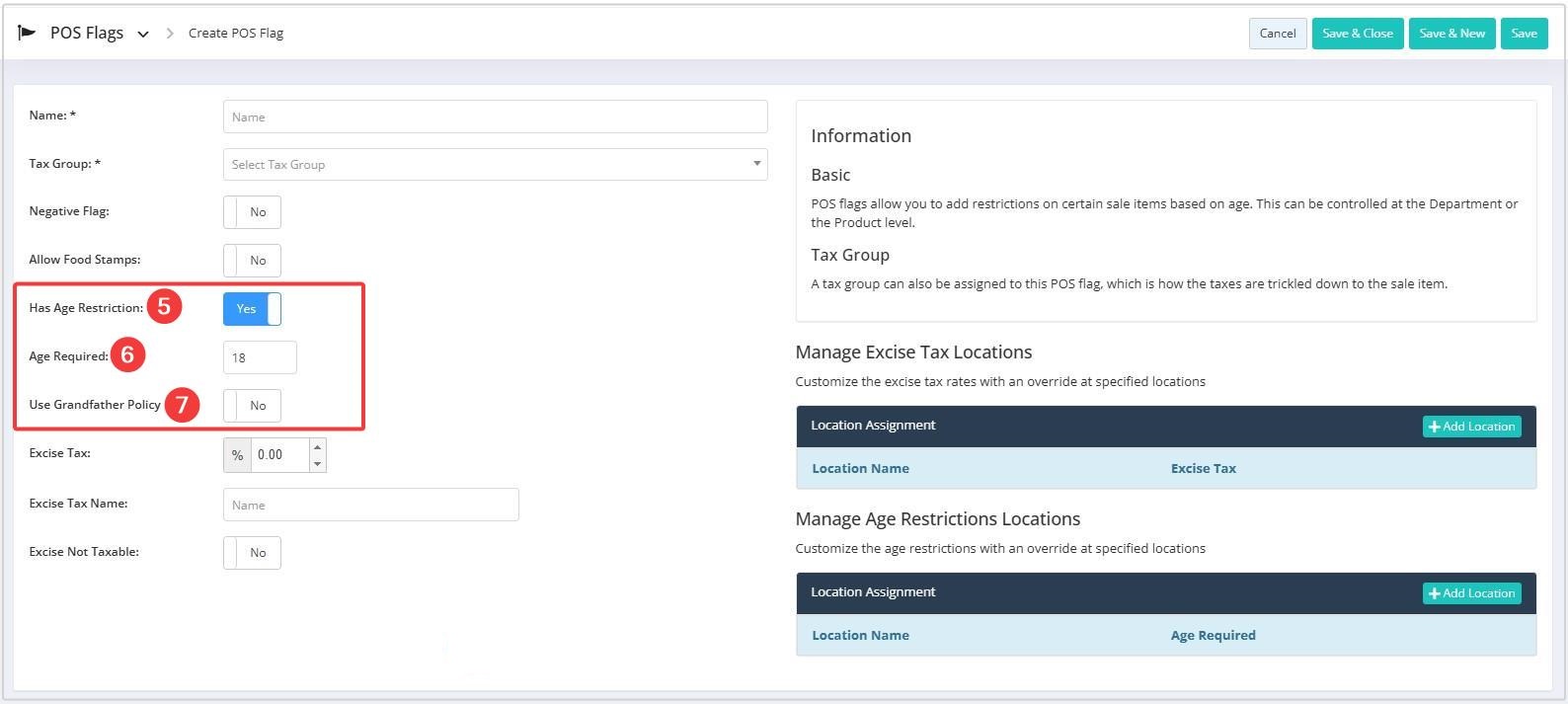1568x704 pixels.
Task: Click Save & New button
Action: [1451, 34]
